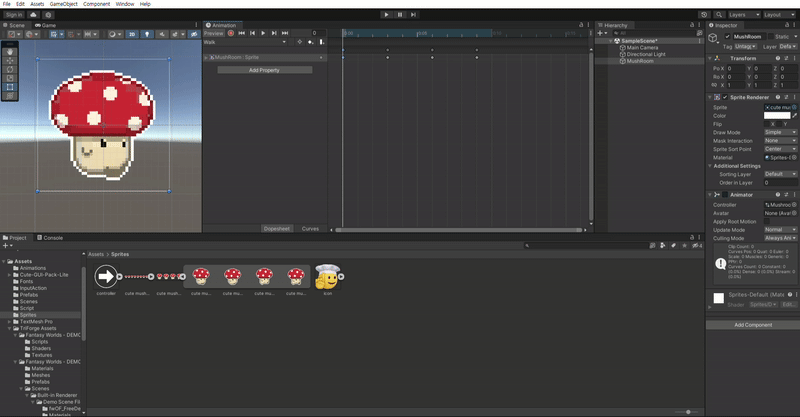Open the GameObject menu

pyautogui.click(x=64, y=4)
